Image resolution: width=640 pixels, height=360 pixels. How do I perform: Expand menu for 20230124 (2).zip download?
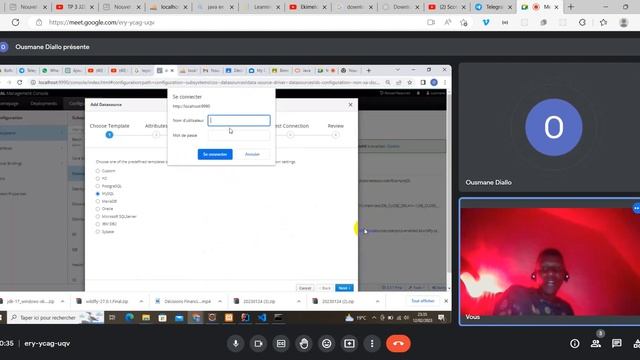[378, 301]
